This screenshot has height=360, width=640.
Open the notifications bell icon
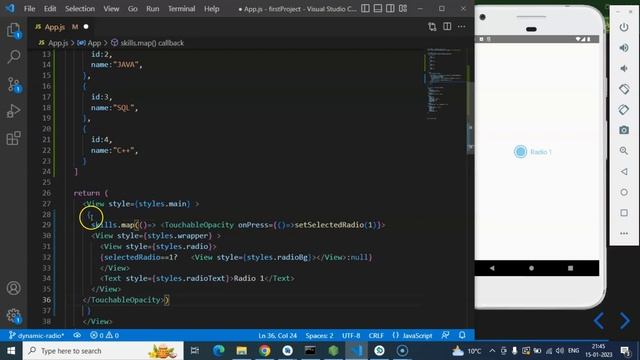tap(462, 335)
